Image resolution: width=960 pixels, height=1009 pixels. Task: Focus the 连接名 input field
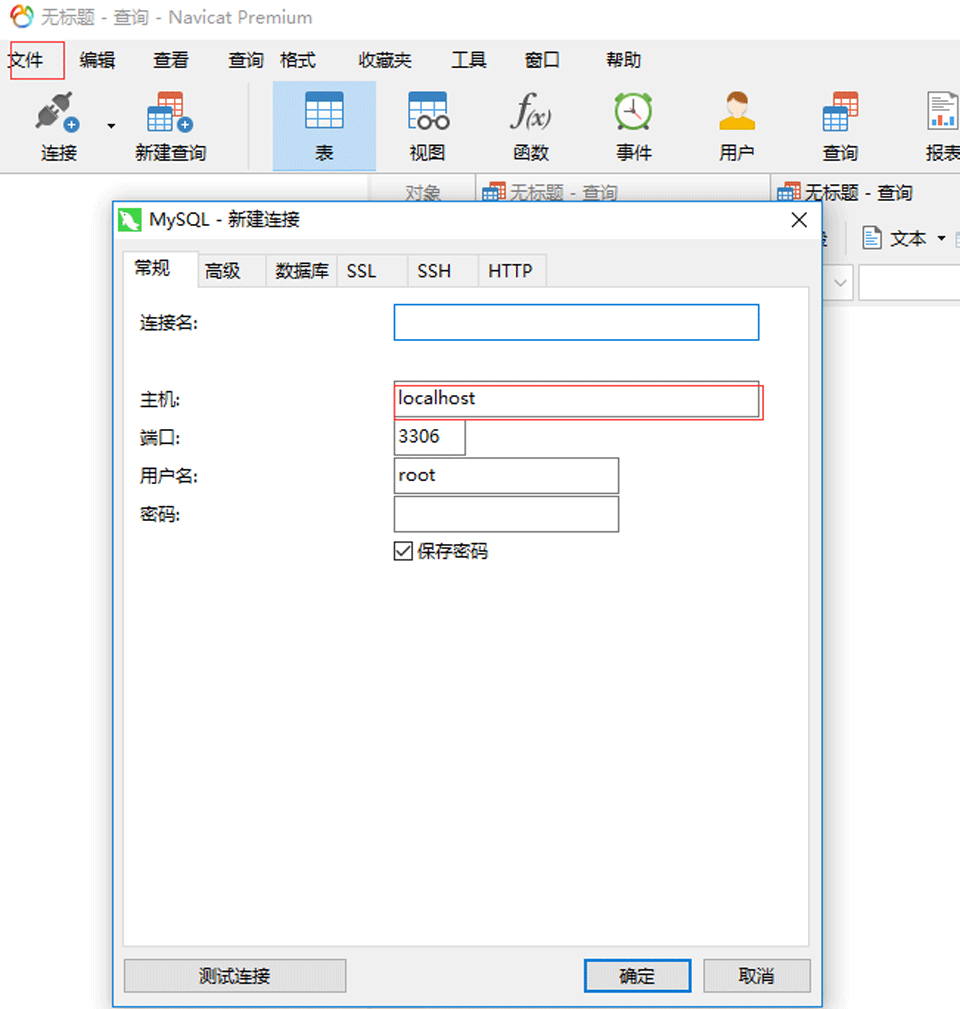[576, 322]
